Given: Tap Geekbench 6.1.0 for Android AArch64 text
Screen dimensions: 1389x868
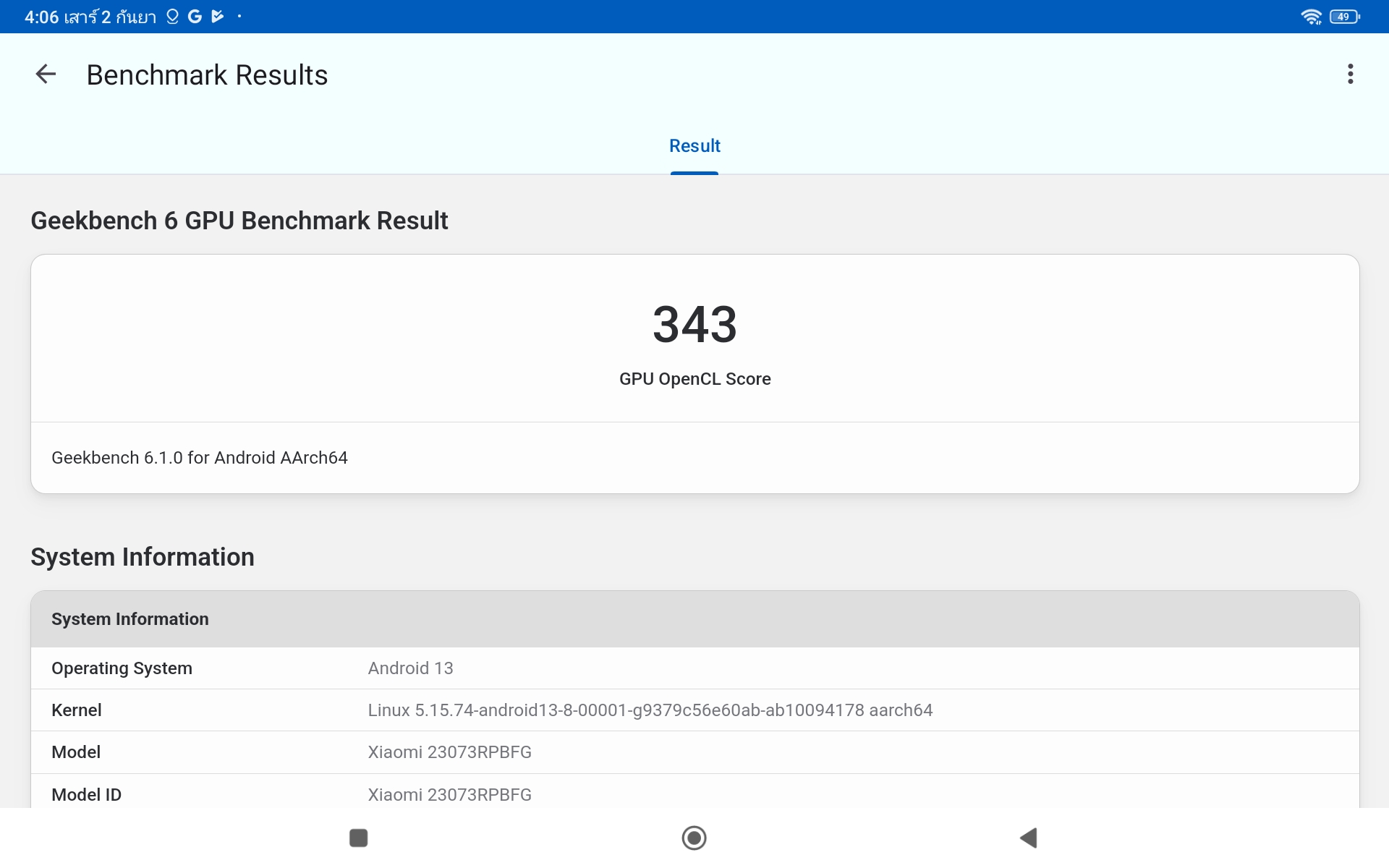Looking at the screenshot, I should [x=200, y=458].
